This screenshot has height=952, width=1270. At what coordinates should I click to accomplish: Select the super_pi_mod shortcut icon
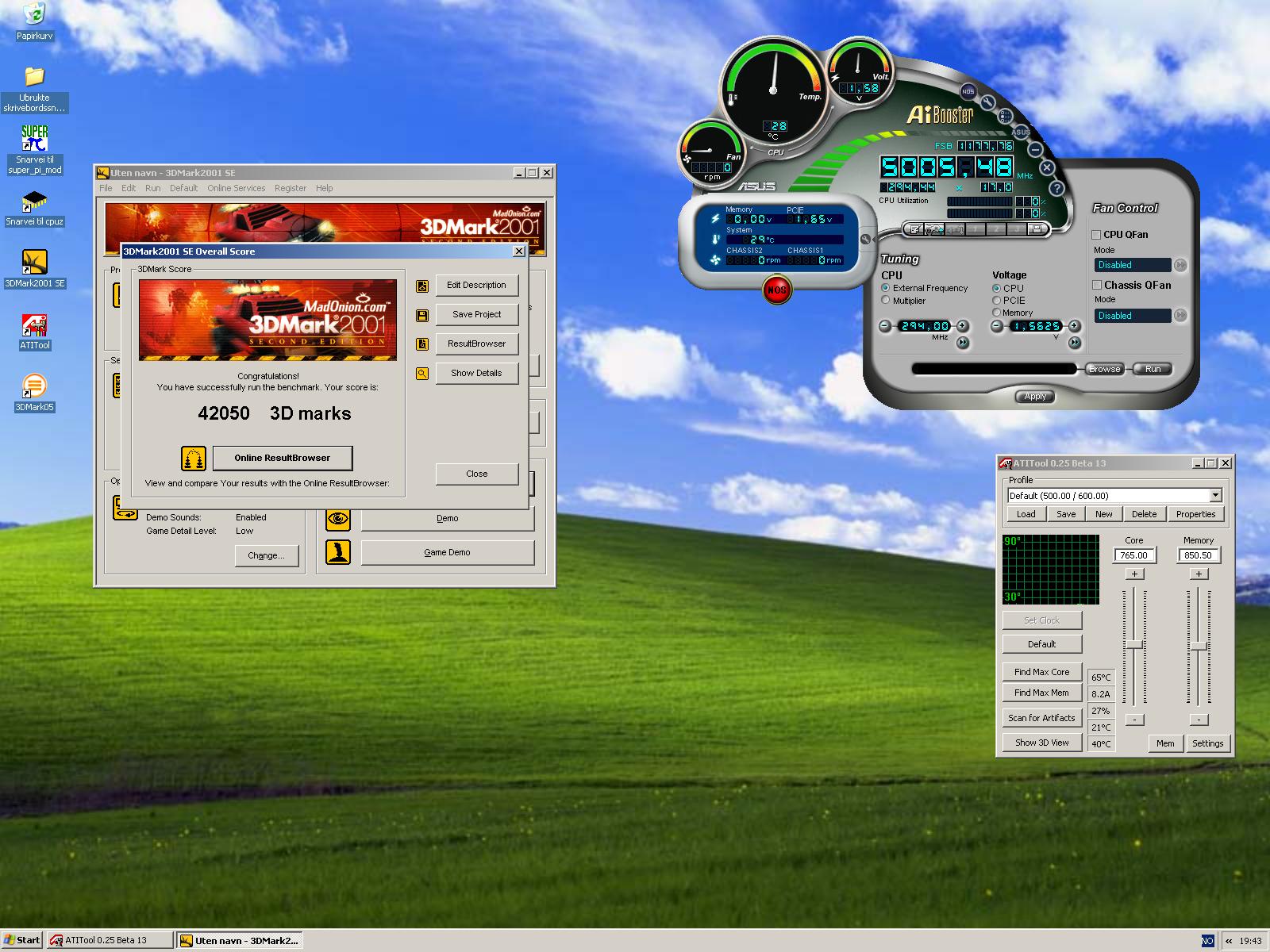click(x=35, y=138)
